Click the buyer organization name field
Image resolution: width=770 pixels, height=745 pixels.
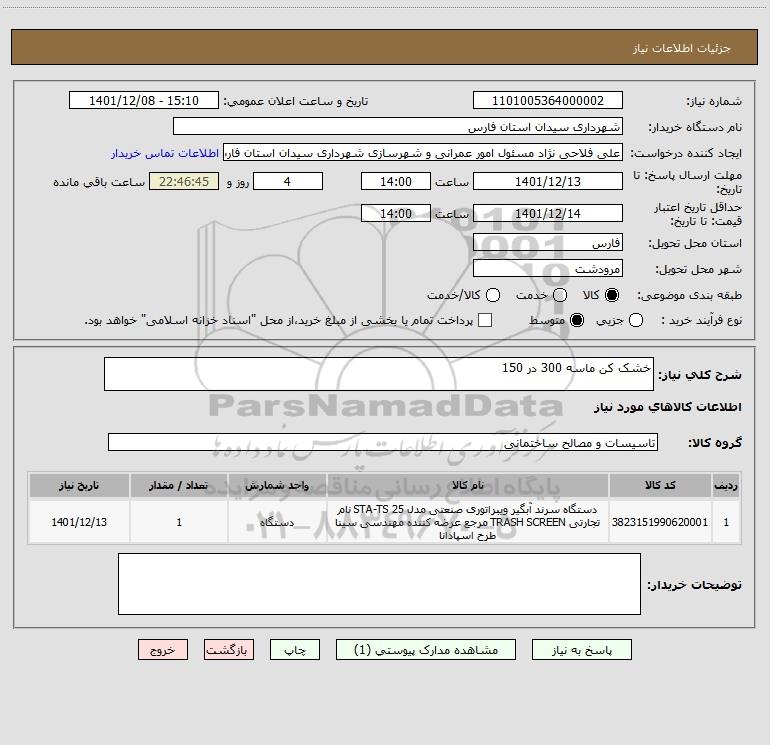pyautogui.click(x=398, y=127)
